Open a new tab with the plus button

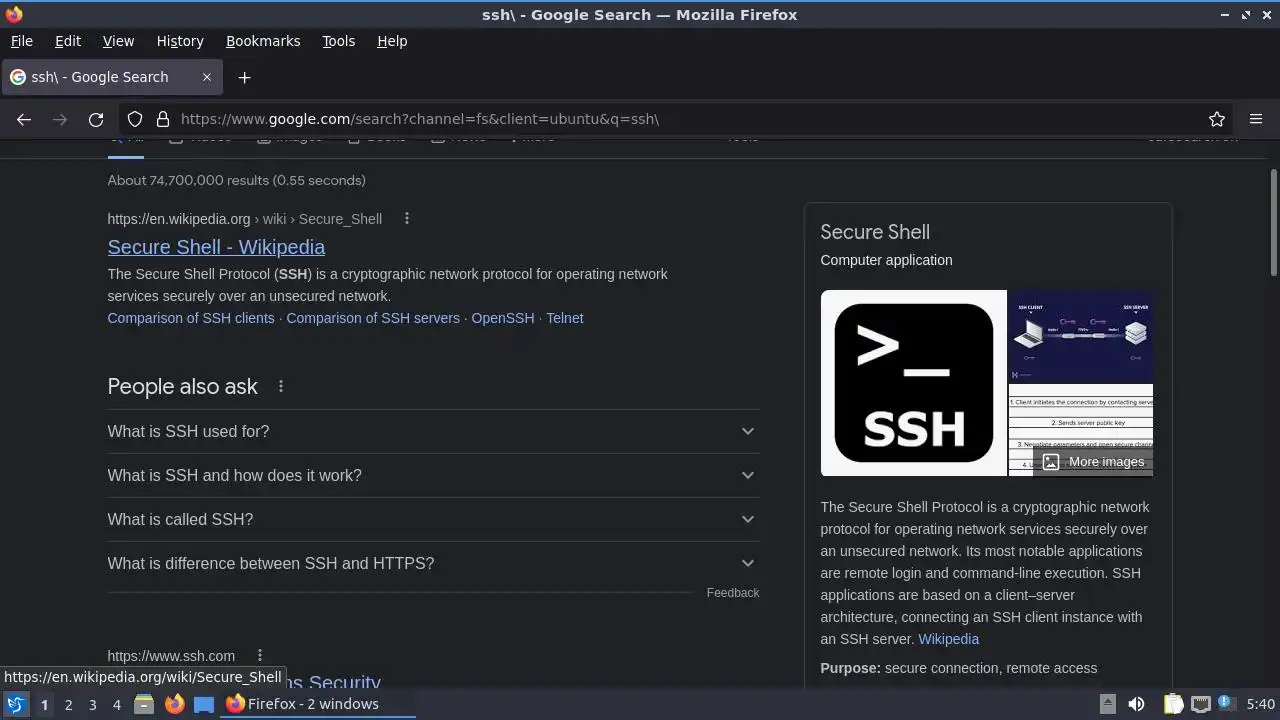pyautogui.click(x=244, y=77)
